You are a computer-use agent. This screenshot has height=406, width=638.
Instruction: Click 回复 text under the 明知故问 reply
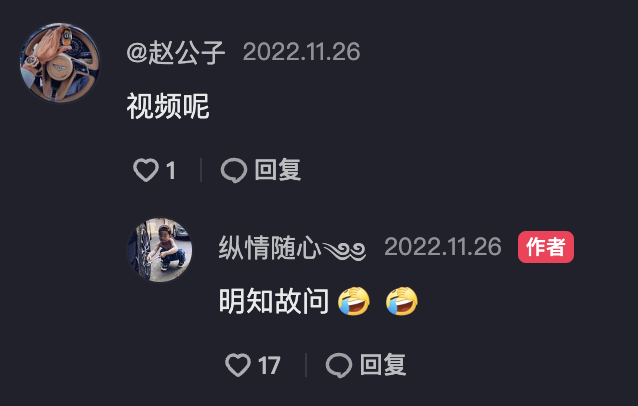(x=383, y=365)
